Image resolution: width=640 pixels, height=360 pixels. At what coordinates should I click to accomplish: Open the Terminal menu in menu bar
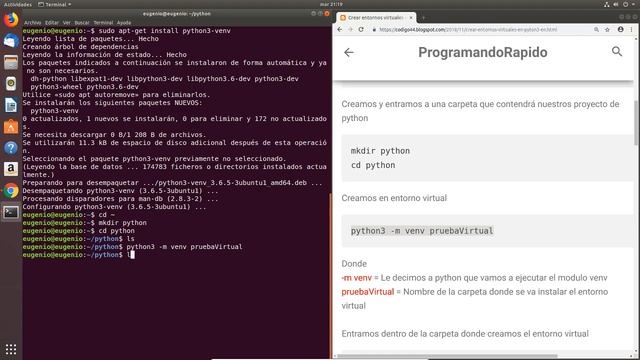click(x=103, y=23)
